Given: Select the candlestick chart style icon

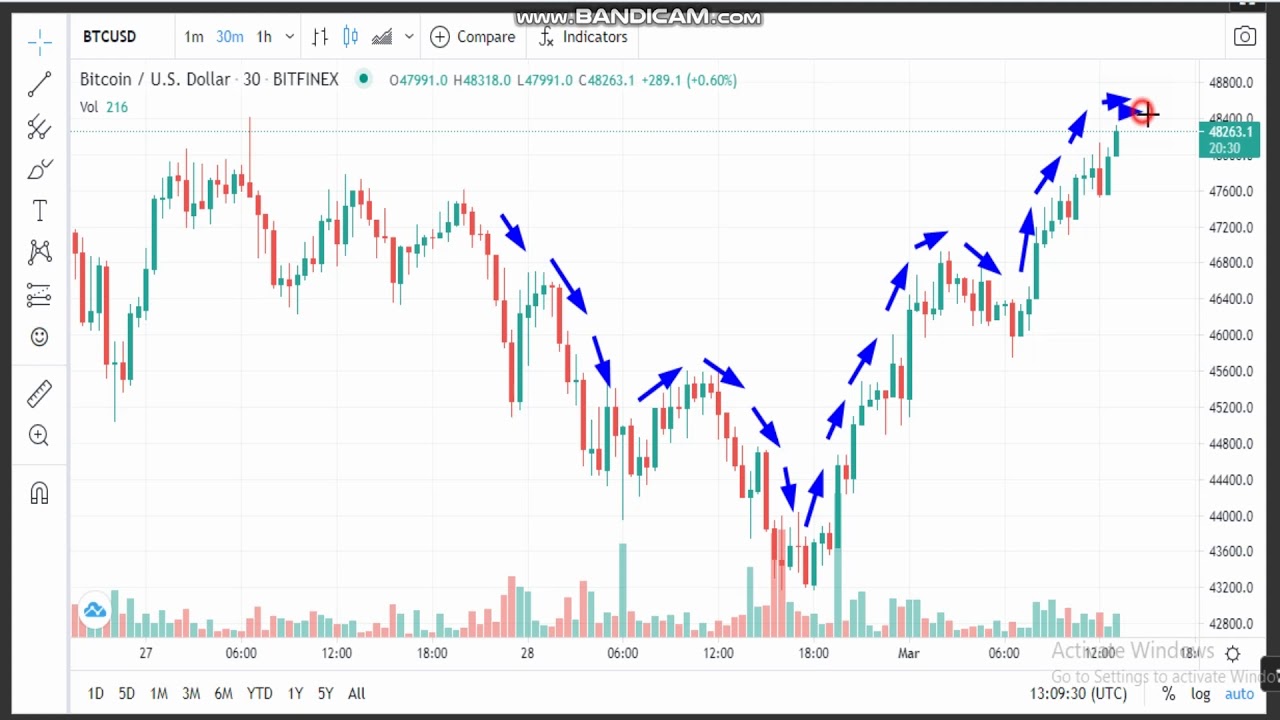Looking at the screenshot, I should click(x=350, y=37).
